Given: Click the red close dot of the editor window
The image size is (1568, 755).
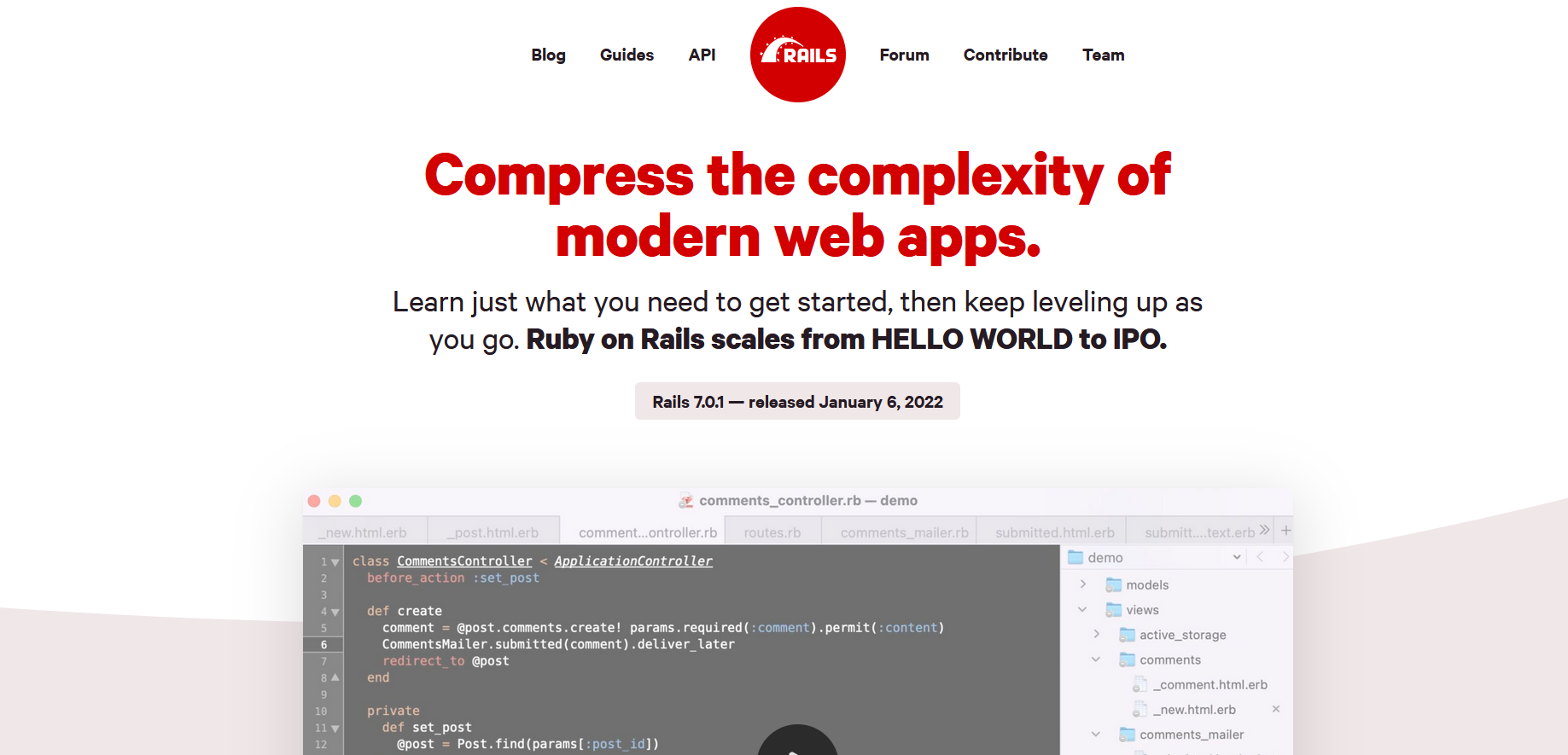Looking at the screenshot, I should 314,501.
